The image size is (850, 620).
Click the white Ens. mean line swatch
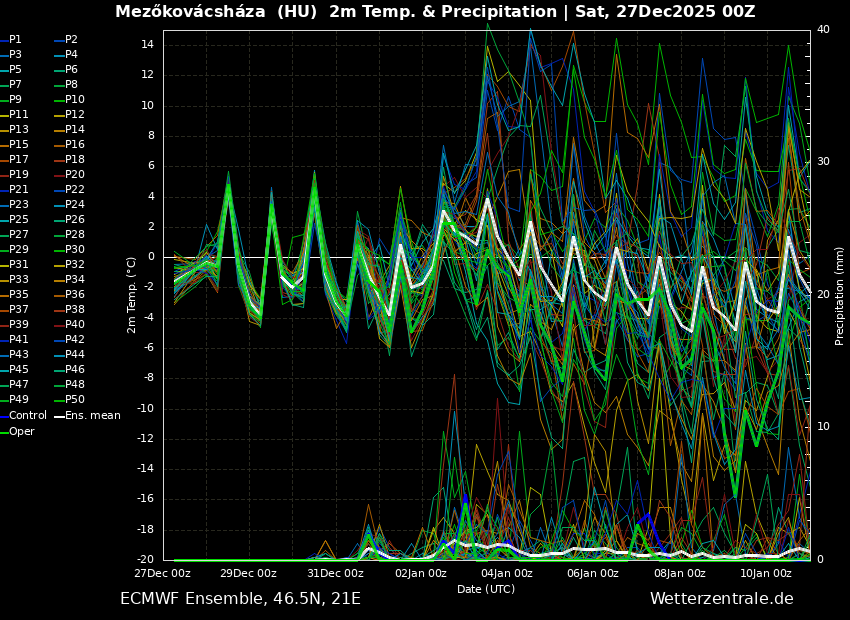59,416
